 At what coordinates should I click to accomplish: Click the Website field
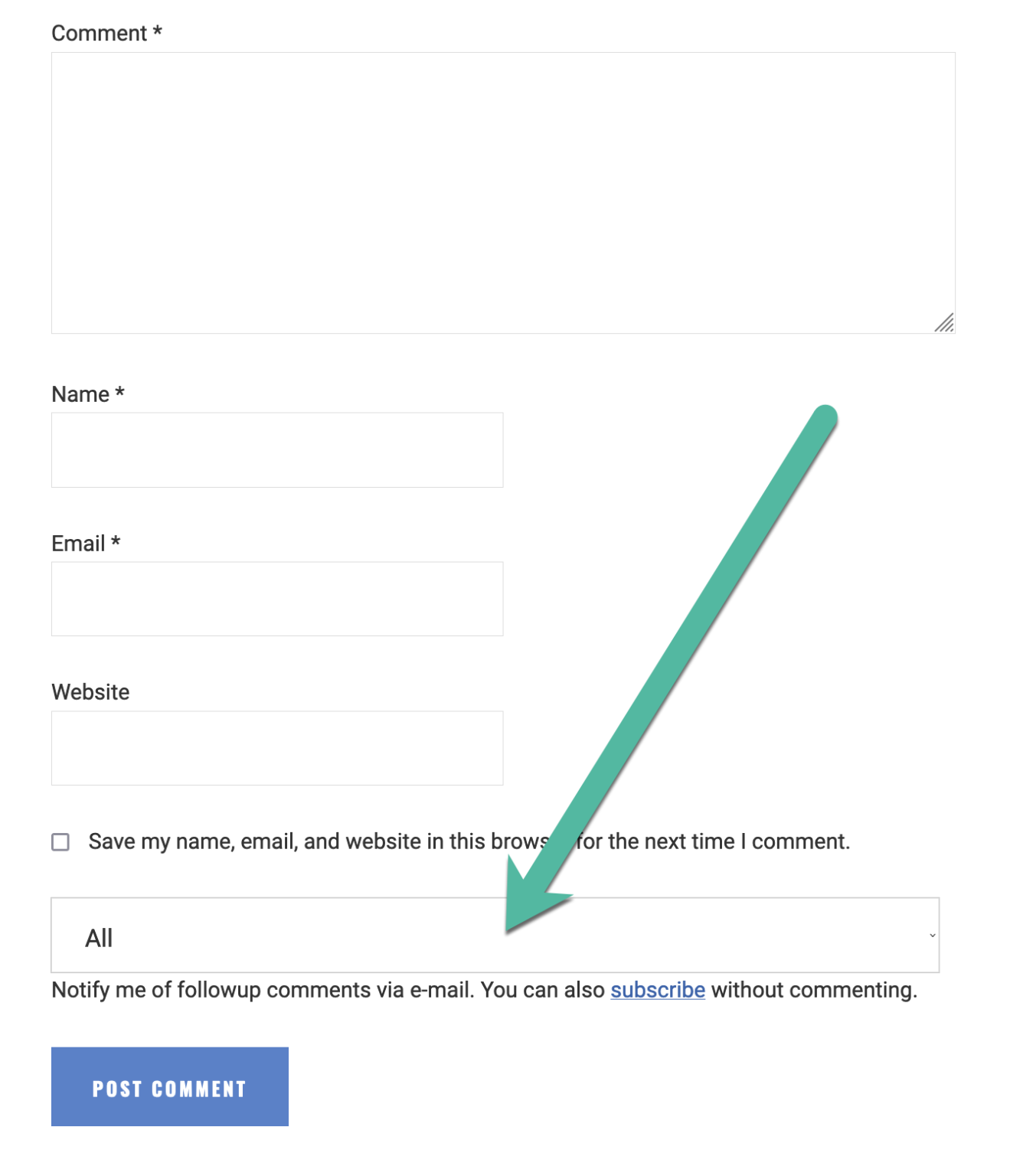[x=276, y=747]
